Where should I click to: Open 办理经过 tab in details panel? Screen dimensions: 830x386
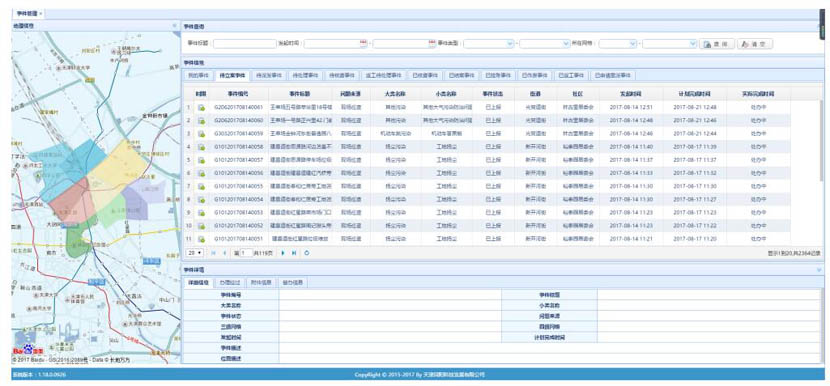pos(230,283)
